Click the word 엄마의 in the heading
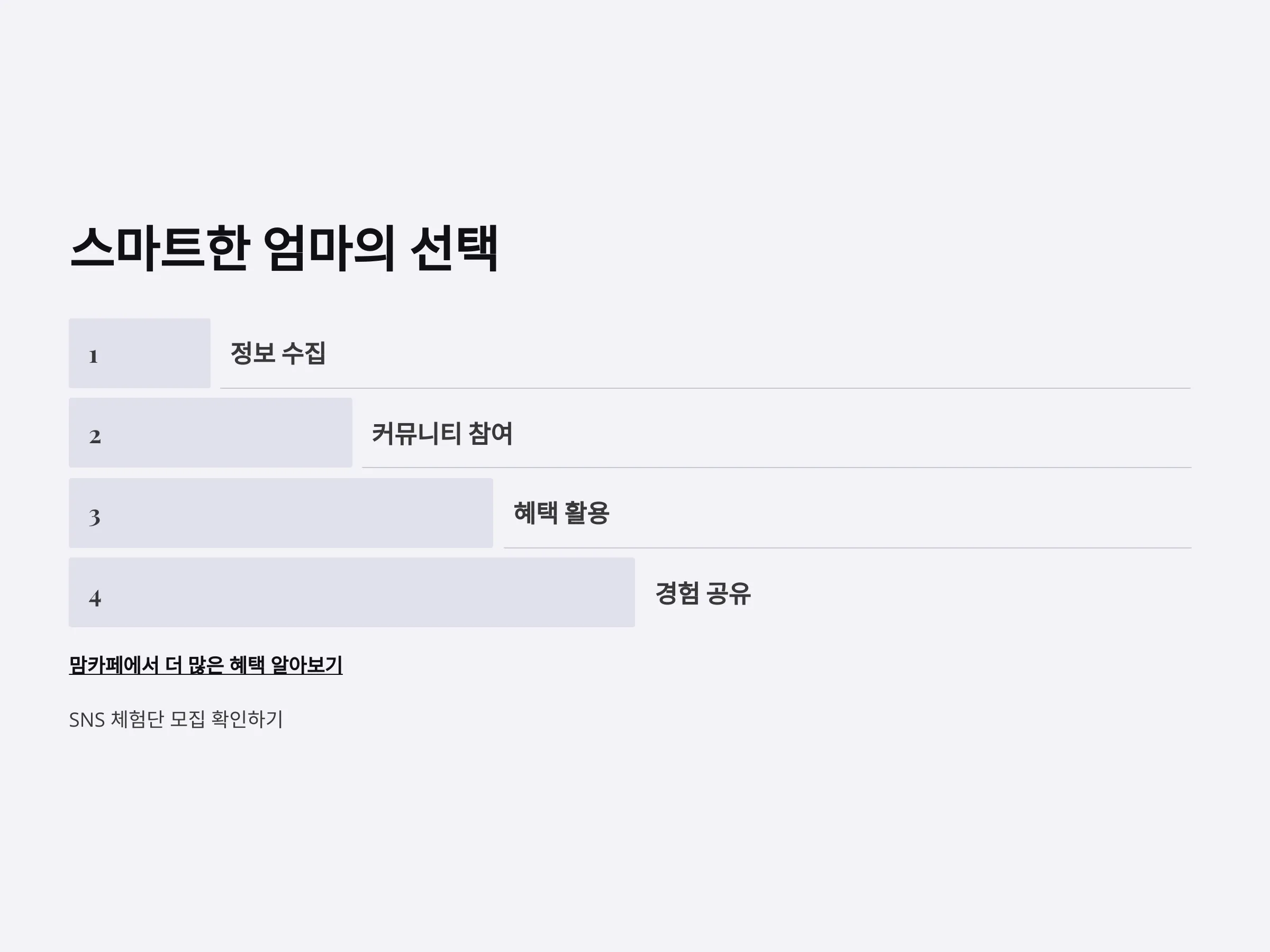1270x952 pixels. (x=330, y=248)
